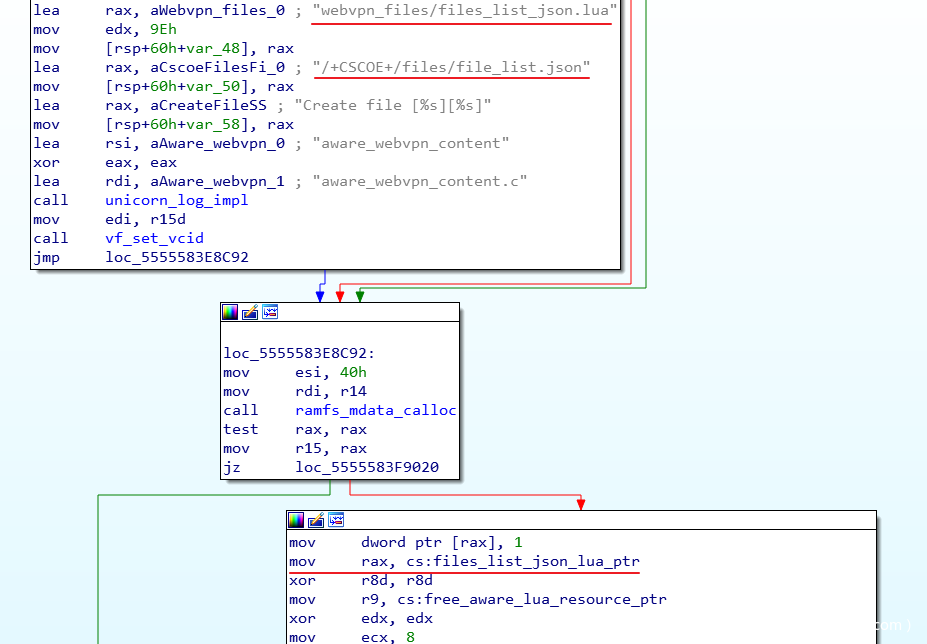
Task: Click the jmp loc_5555583E8C92 operand
Action: [177, 257]
